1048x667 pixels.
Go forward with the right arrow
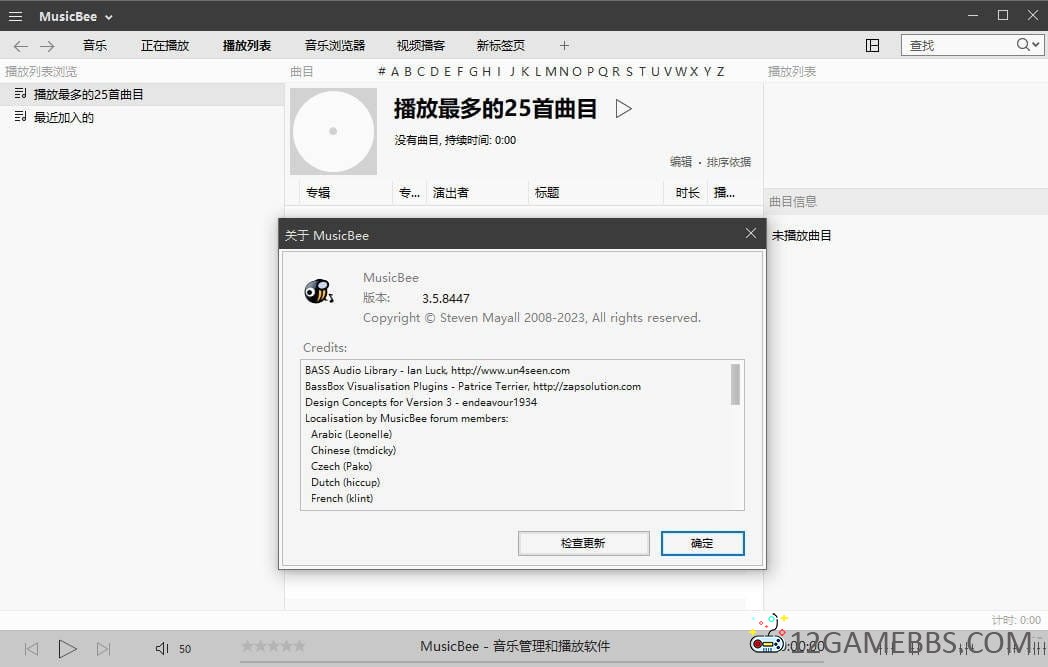pyautogui.click(x=47, y=46)
